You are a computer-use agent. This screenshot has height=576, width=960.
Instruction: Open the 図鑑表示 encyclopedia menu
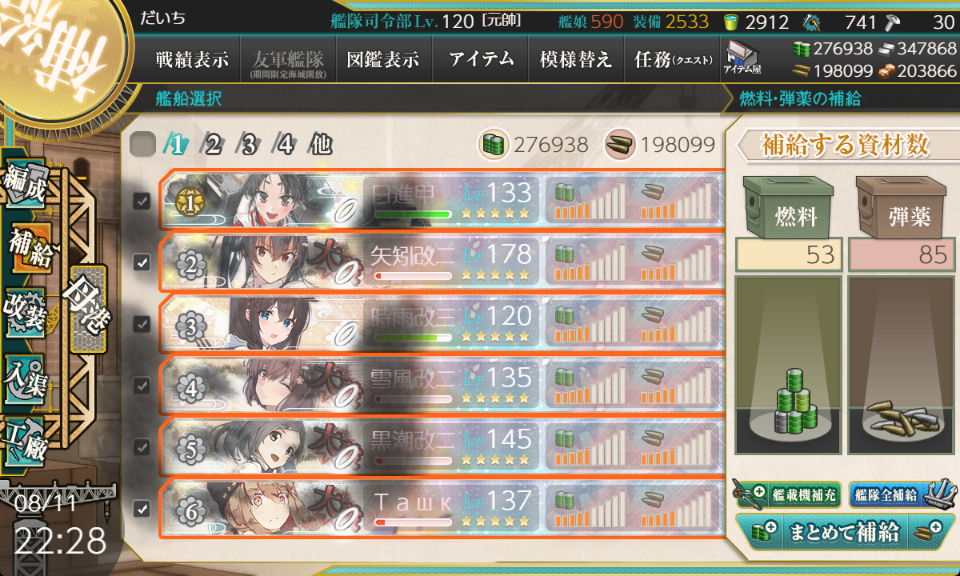(x=383, y=59)
